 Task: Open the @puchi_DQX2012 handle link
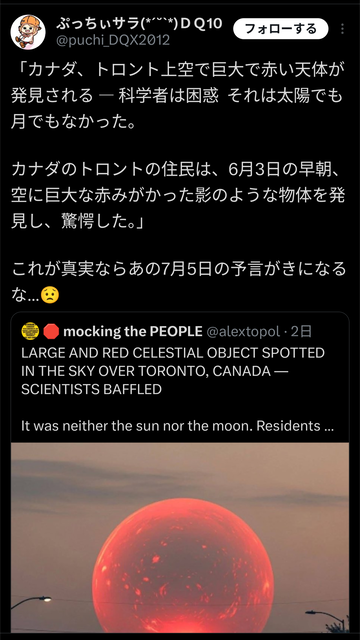pyautogui.click(x=113, y=40)
